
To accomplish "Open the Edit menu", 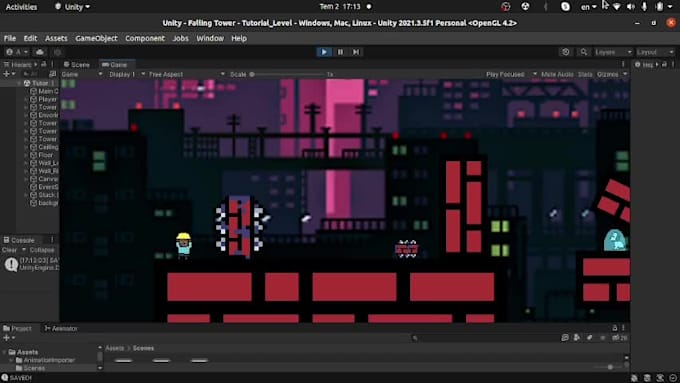I will pos(30,38).
